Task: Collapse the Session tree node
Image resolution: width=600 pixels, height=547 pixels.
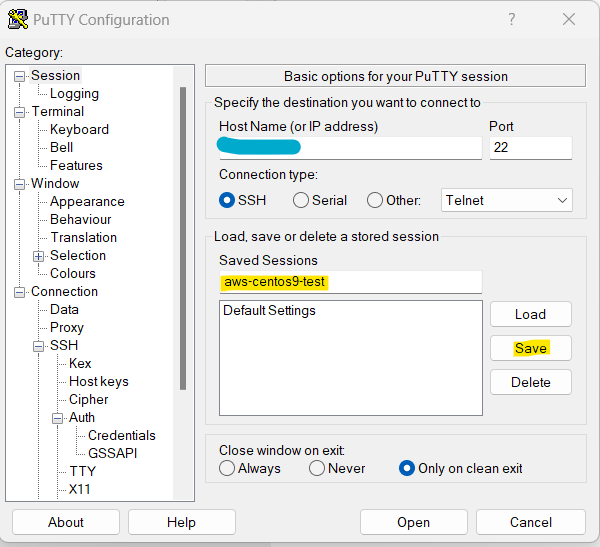Action: click(19, 76)
